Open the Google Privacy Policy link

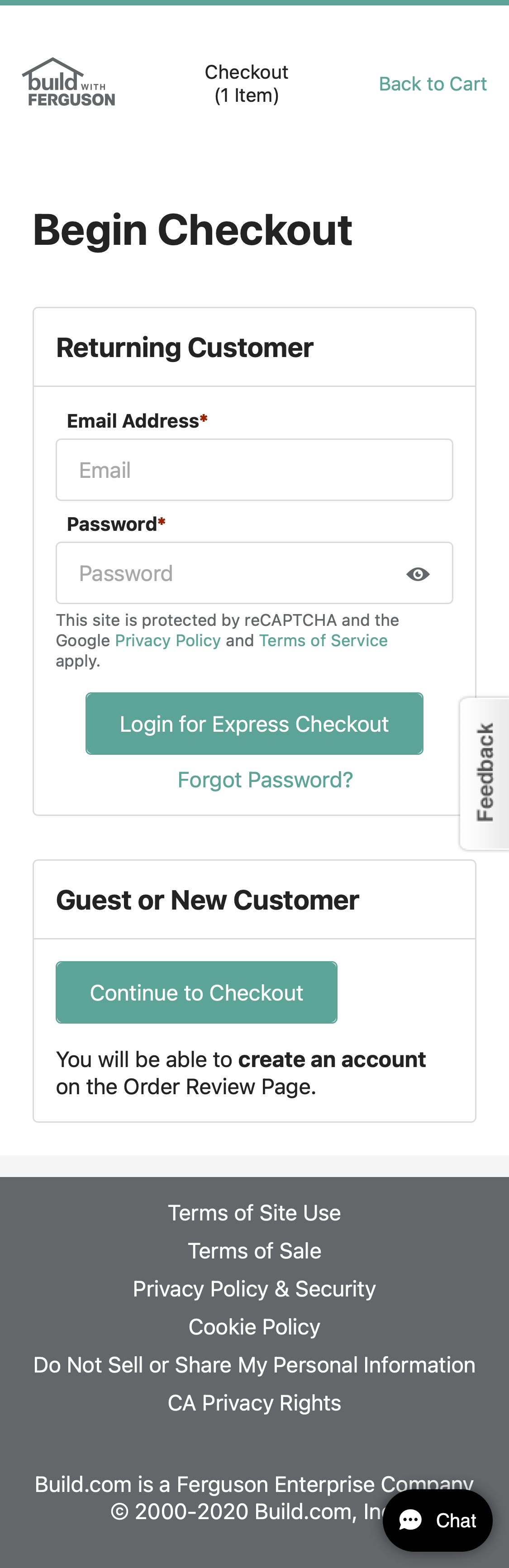(167, 640)
